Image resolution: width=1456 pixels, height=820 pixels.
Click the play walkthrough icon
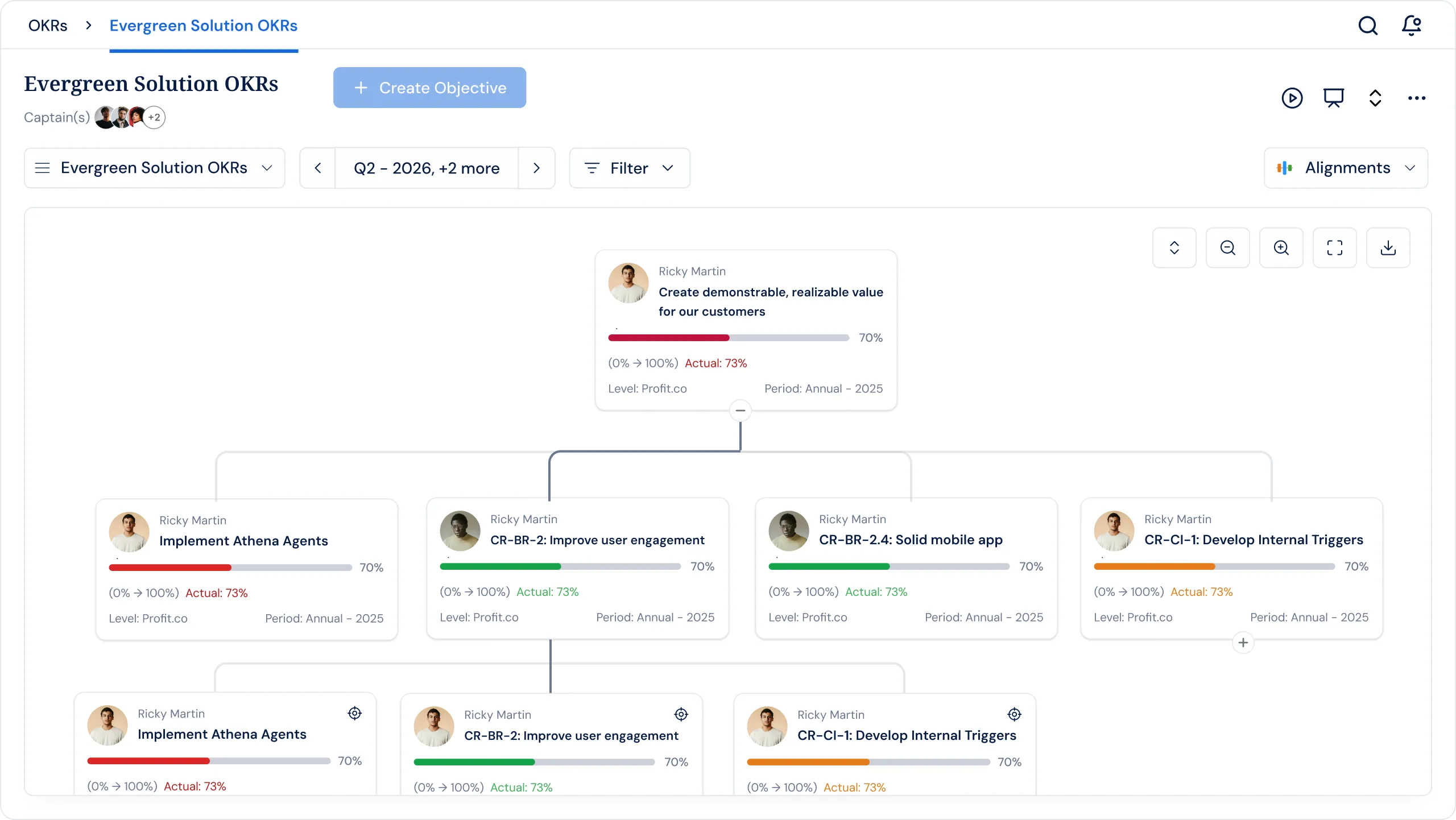pos(1292,98)
